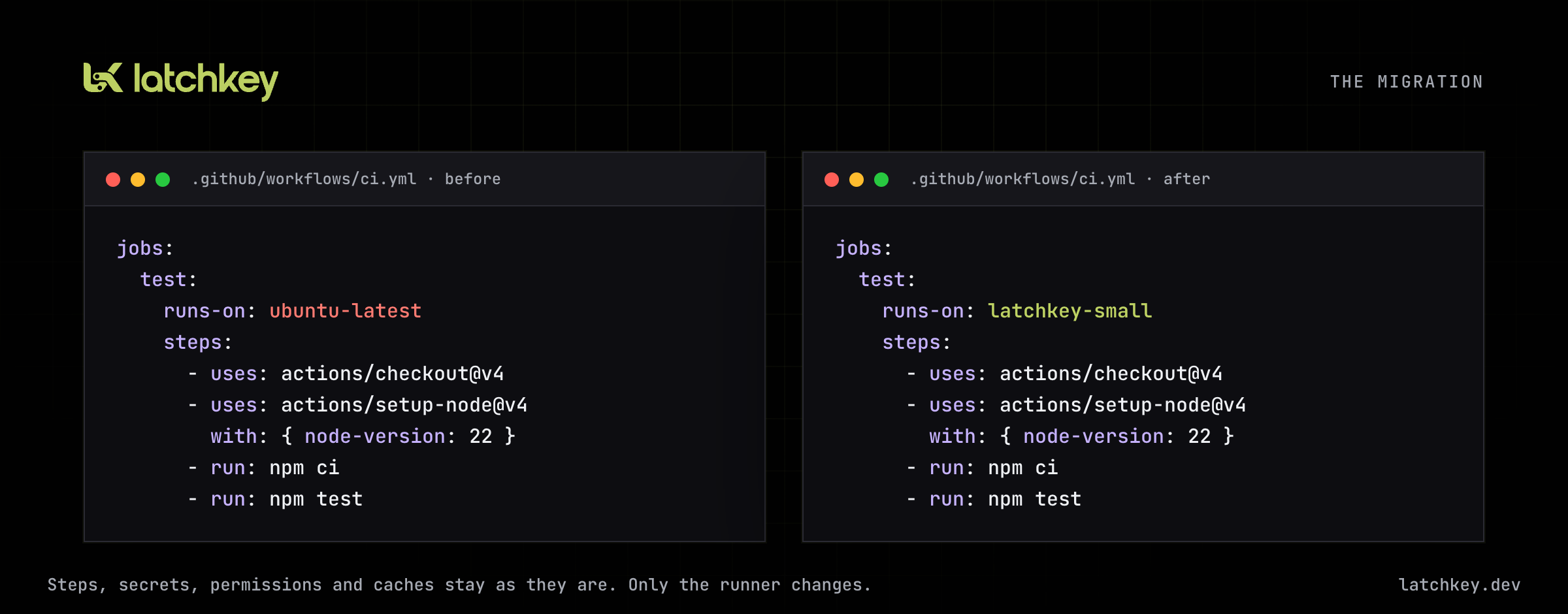Select "actions/setup-node@v4" in the before window
The height and width of the screenshot is (614, 1568).
(404, 405)
